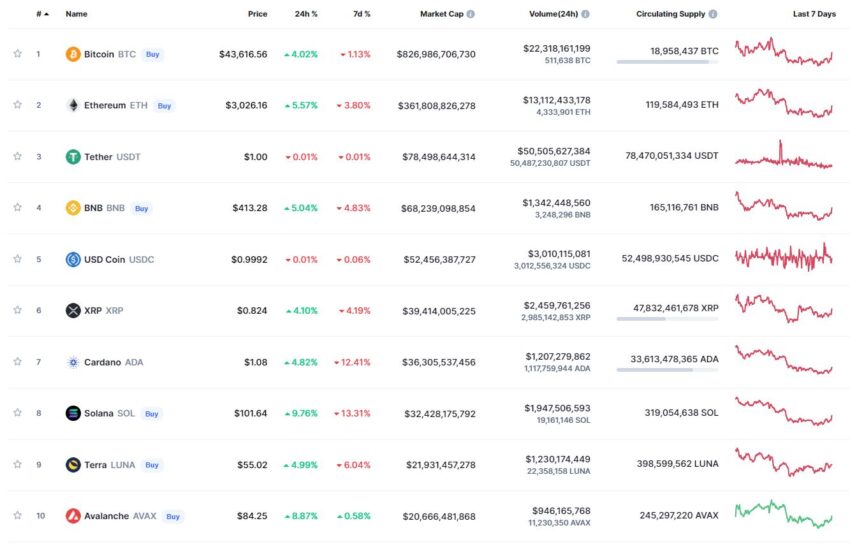Click Avalanche supply 245,297,220 AVAX
Image resolution: width=850 pixels, height=544 pixels.
click(679, 515)
